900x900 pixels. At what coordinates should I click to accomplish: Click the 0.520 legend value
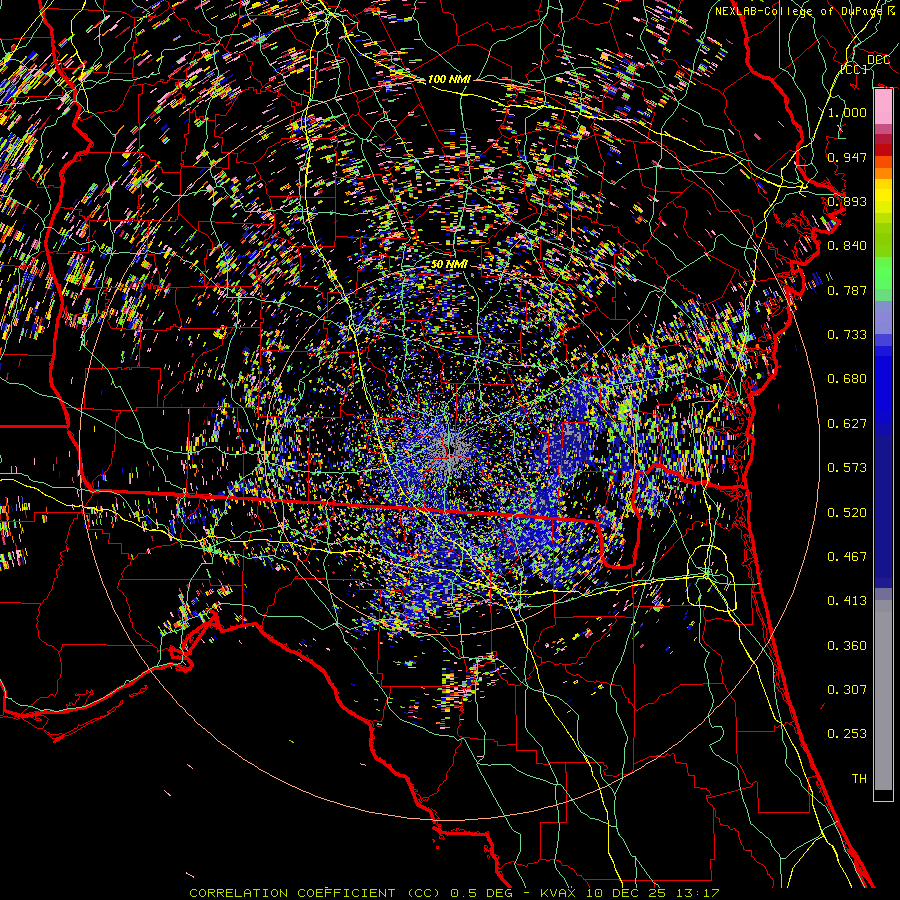[847, 512]
